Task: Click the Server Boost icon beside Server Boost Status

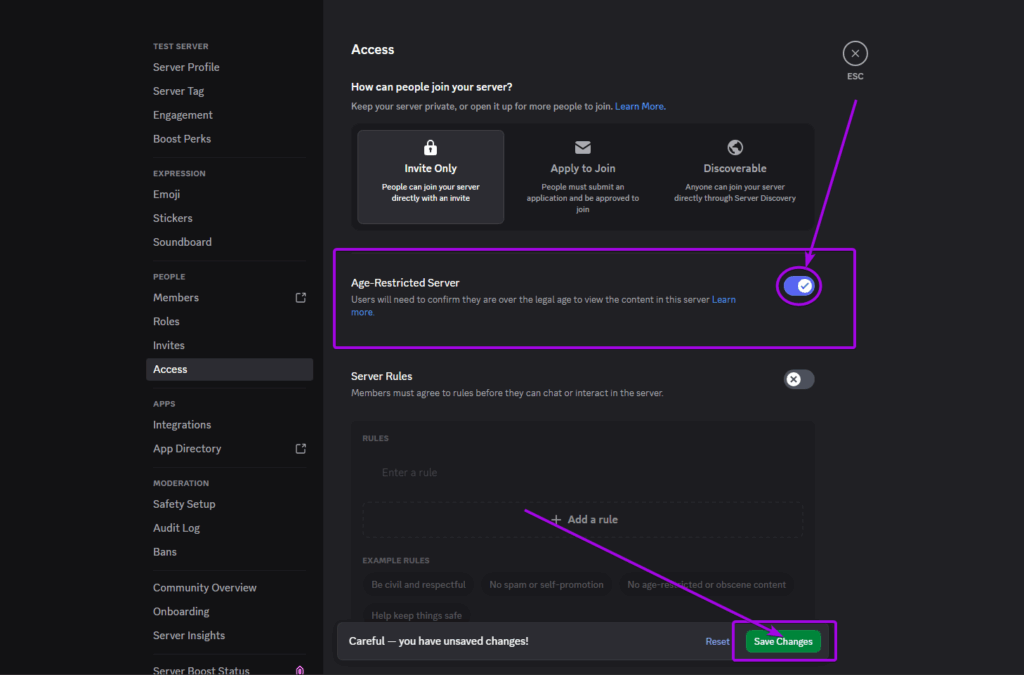Action: pyautogui.click(x=298, y=670)
